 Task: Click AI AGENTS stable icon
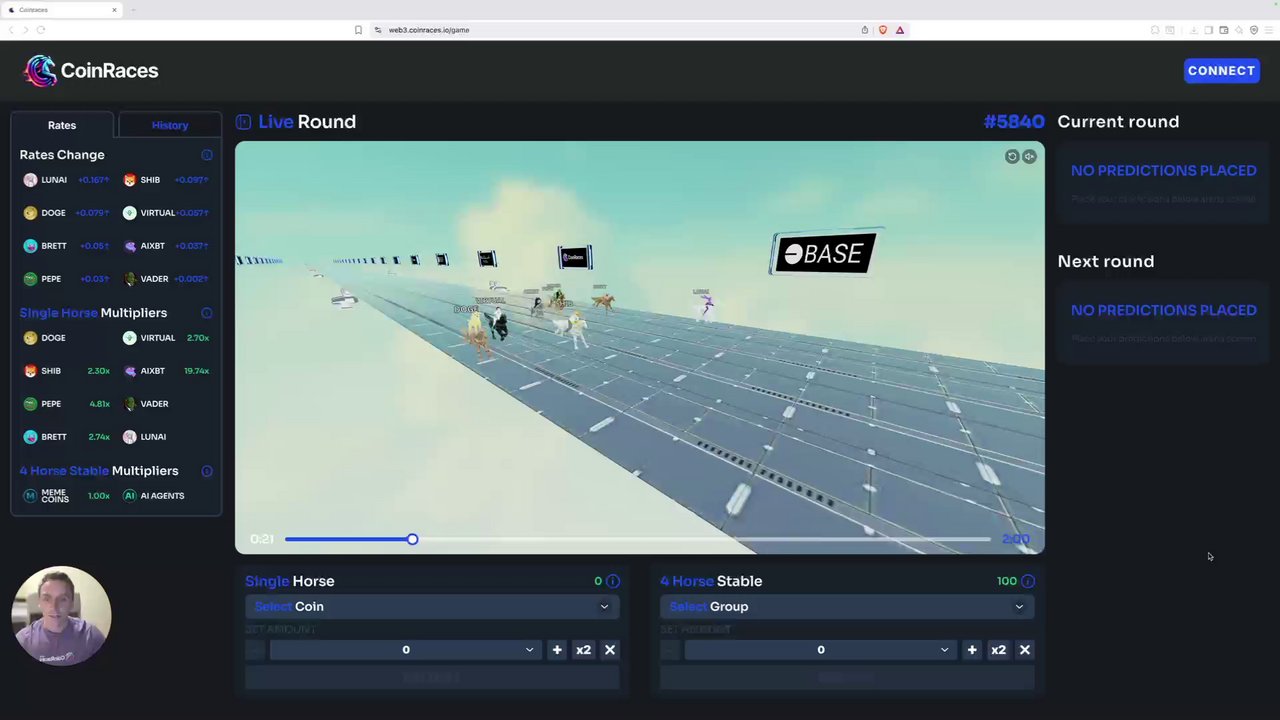click(129, 496)
